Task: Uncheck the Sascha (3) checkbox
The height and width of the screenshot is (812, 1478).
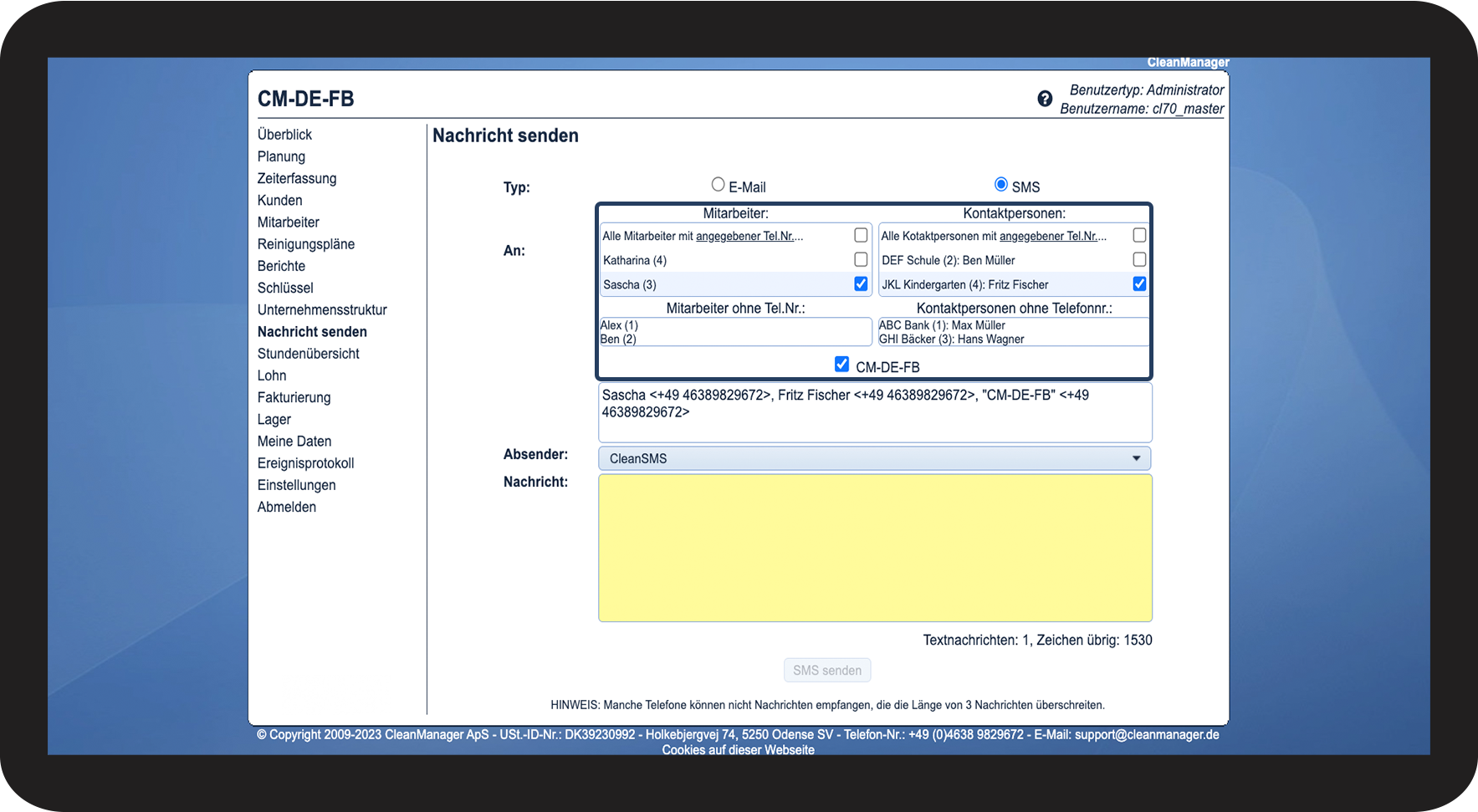Action: pyautogui.click(x=861, y=284)
